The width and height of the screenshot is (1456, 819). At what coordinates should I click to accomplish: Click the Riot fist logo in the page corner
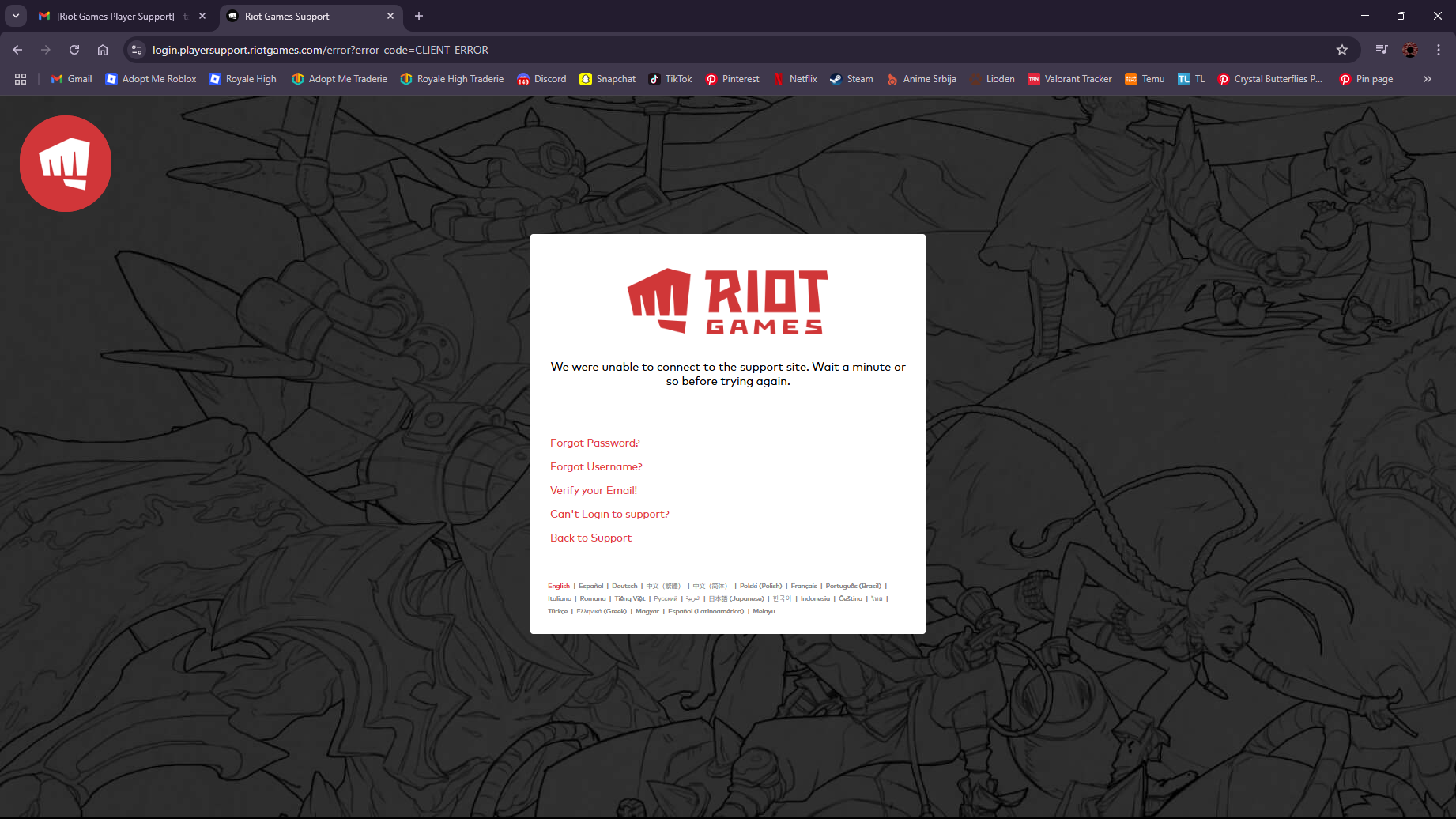click(x=66, y=164)
